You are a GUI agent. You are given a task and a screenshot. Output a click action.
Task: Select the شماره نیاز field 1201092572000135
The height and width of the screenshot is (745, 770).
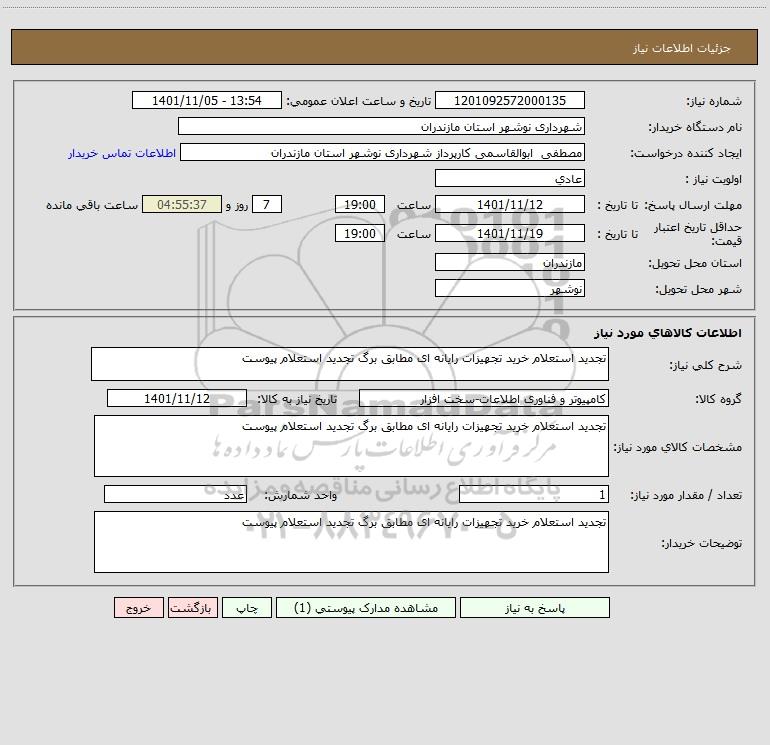coord(510,100)
